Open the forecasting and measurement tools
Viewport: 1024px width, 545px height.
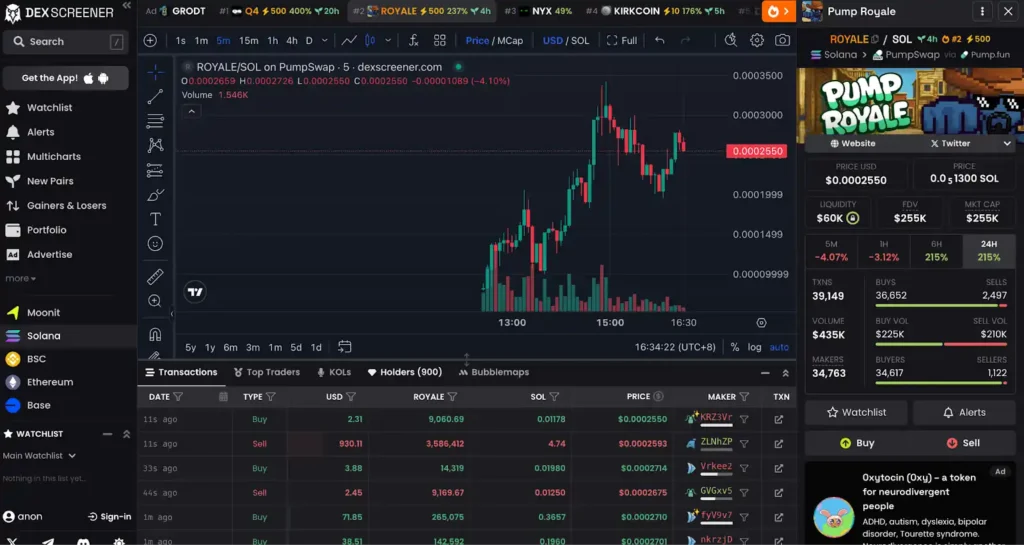(x=155, y=170)
